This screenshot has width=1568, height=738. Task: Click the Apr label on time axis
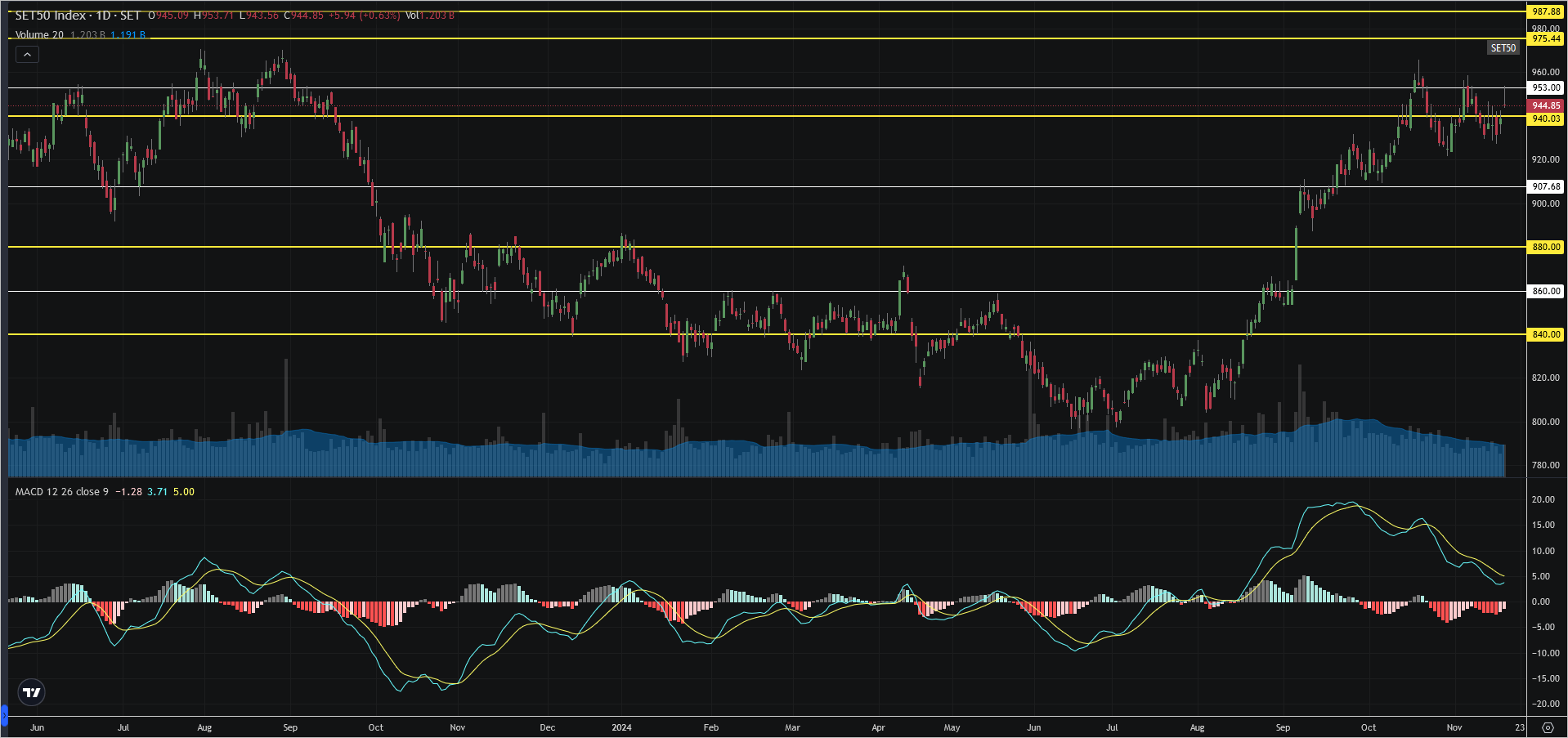[878, 727]
